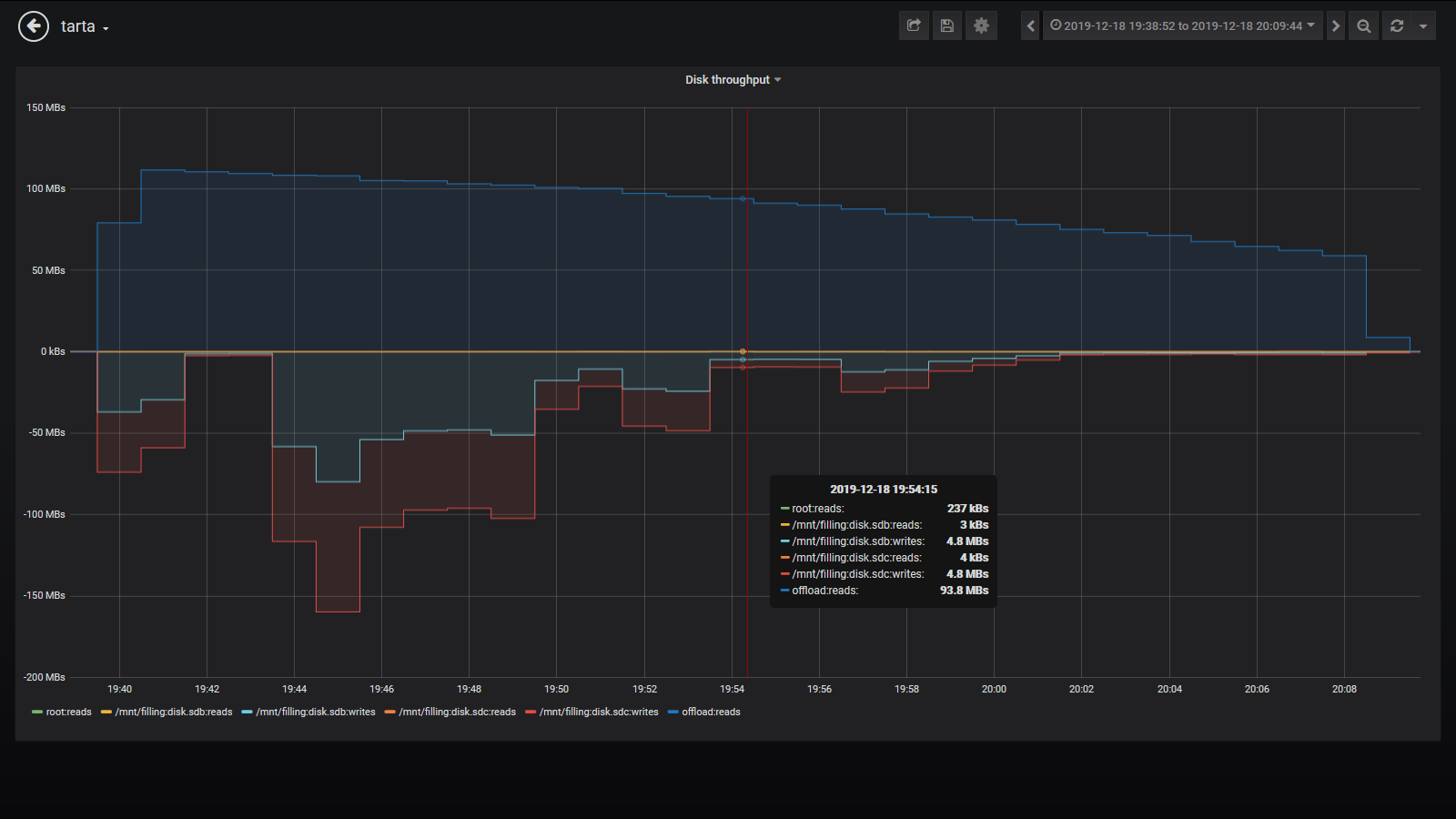Expand the refresh interval dropdown caret

click(1422, 25)
